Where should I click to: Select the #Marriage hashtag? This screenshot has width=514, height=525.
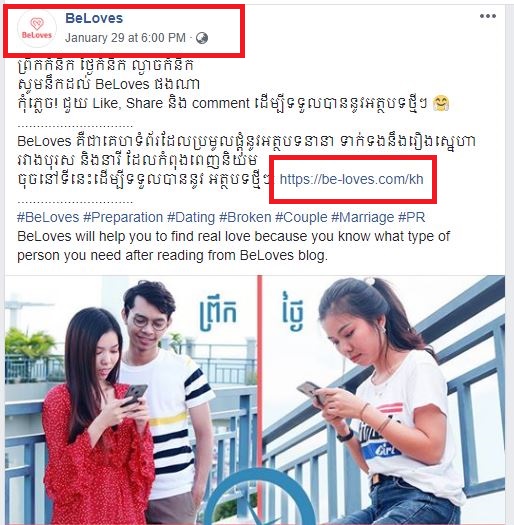pos(362,217)
